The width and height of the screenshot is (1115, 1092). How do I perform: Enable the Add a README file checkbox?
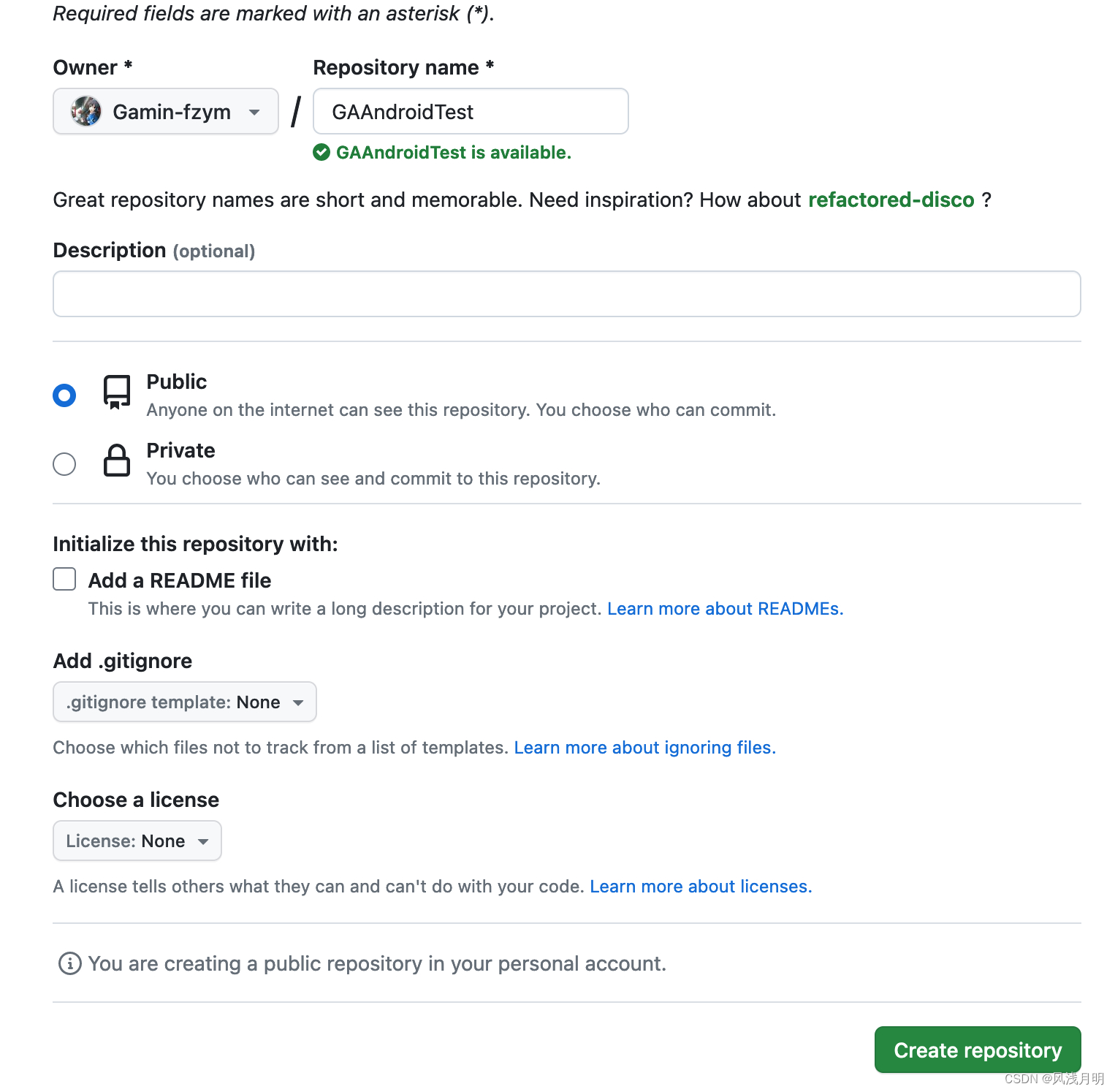pos(64,579)
